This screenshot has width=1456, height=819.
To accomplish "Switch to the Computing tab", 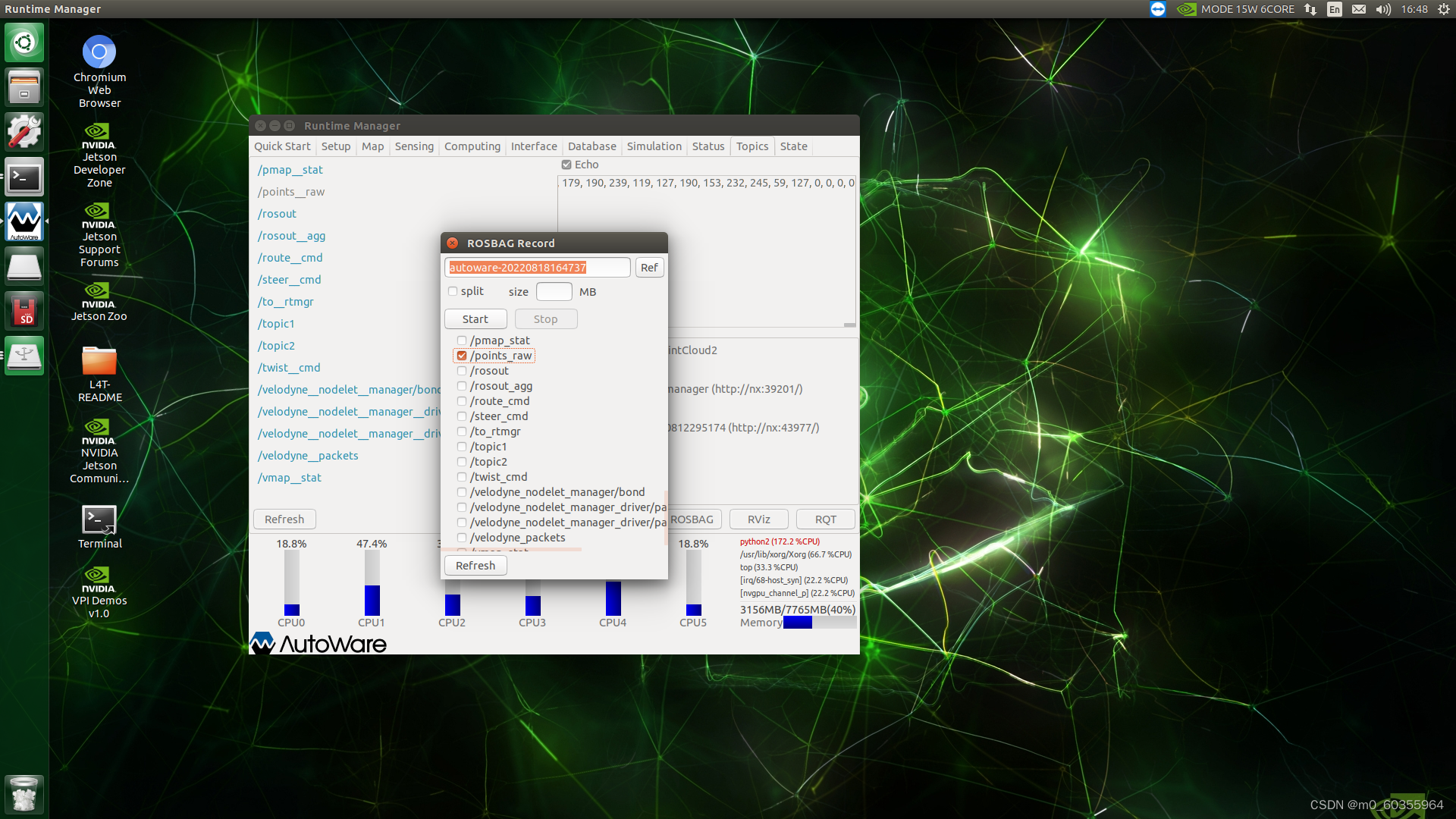I will pyautogui.click(x=472, y=146).
